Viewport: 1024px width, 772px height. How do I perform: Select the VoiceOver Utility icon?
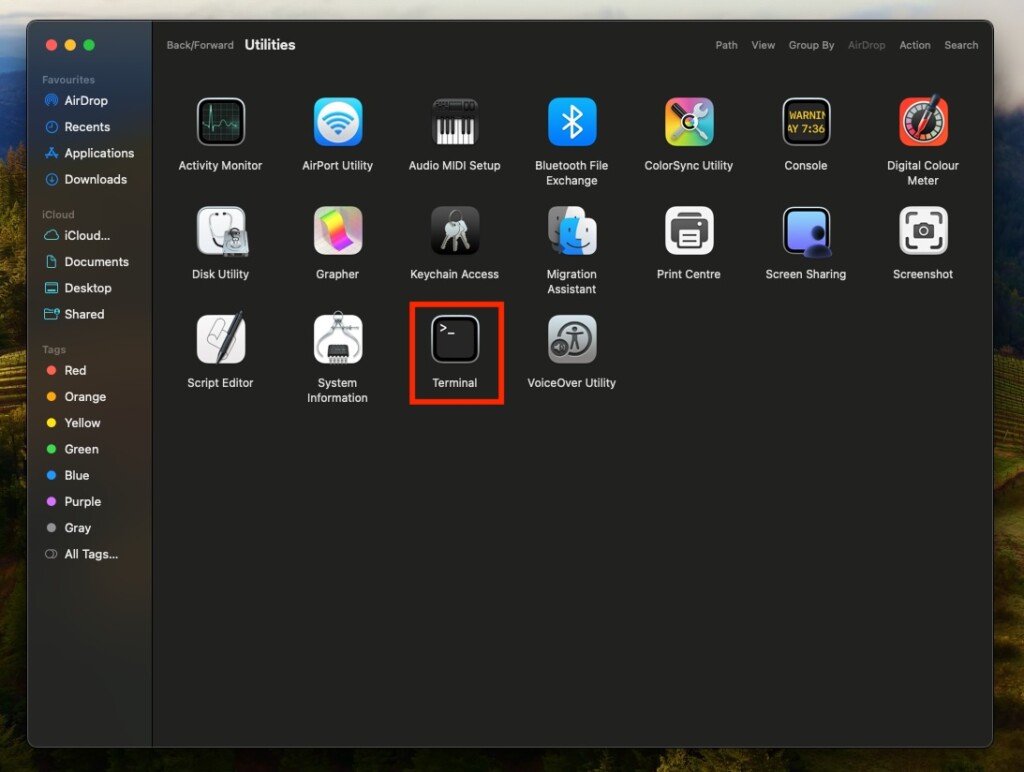(571, 340)
